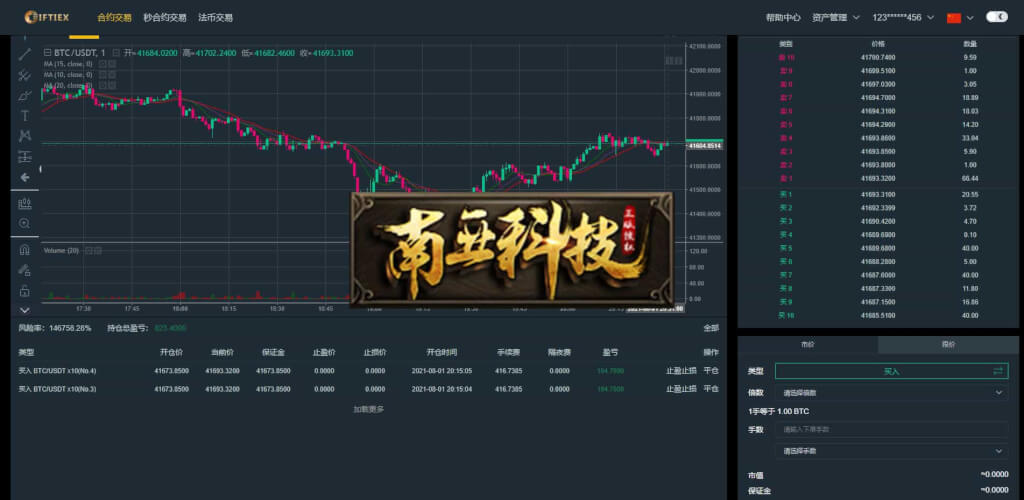Toggle the dark/light theme switch

coord(997,17)
